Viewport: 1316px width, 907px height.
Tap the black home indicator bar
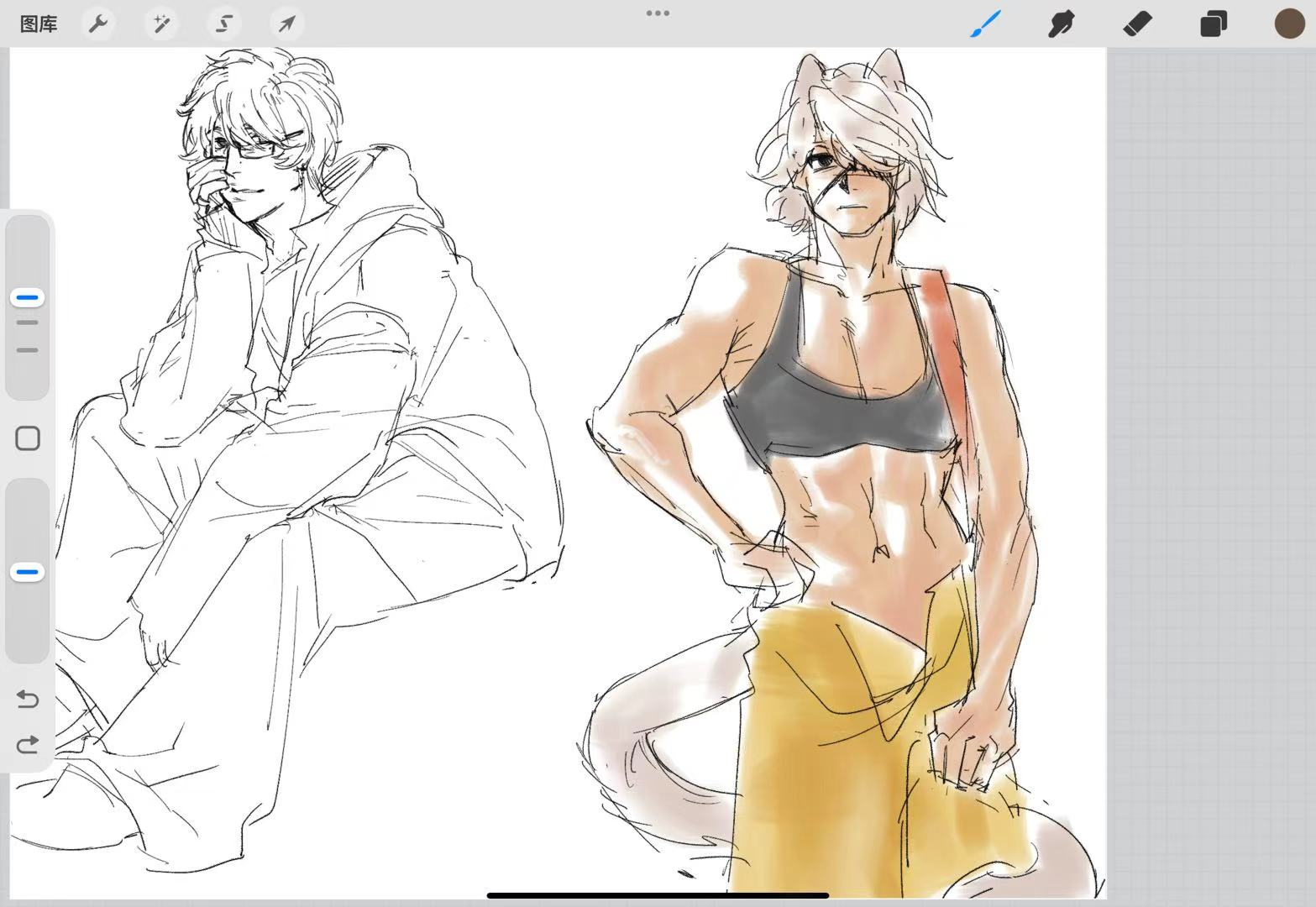[658, 895]
